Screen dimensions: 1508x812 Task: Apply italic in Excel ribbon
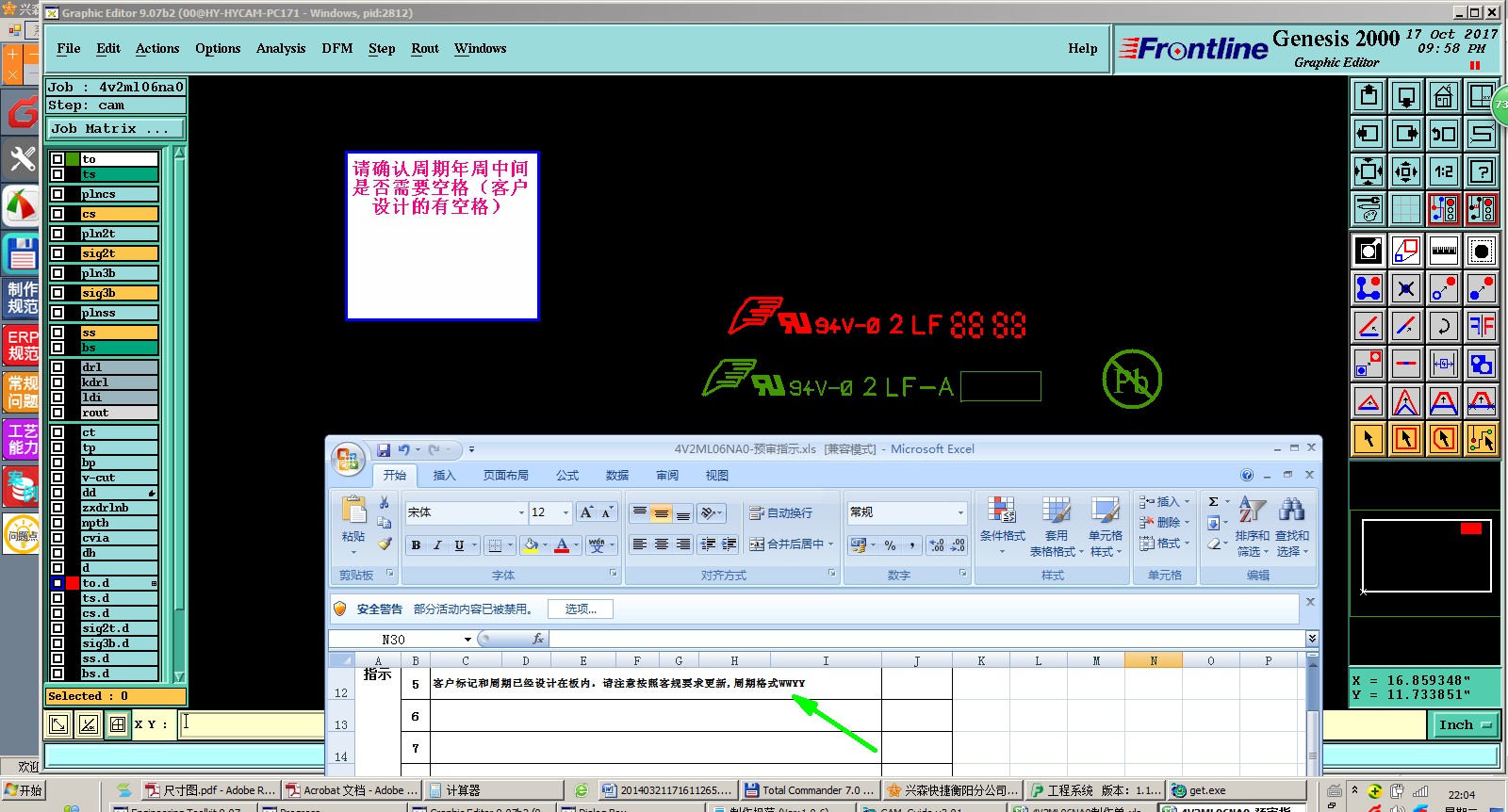[437, 544]
